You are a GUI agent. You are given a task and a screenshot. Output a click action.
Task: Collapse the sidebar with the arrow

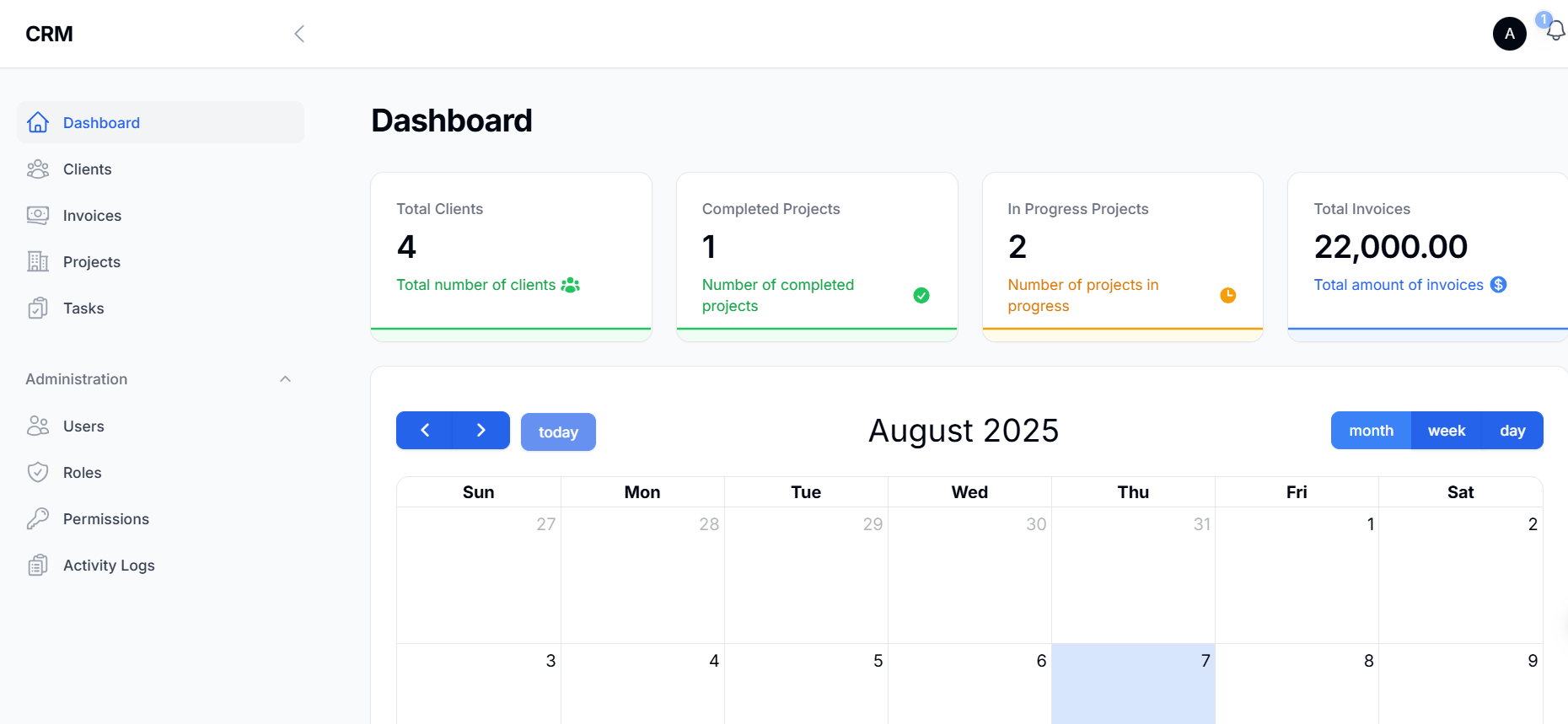(299, 34)
